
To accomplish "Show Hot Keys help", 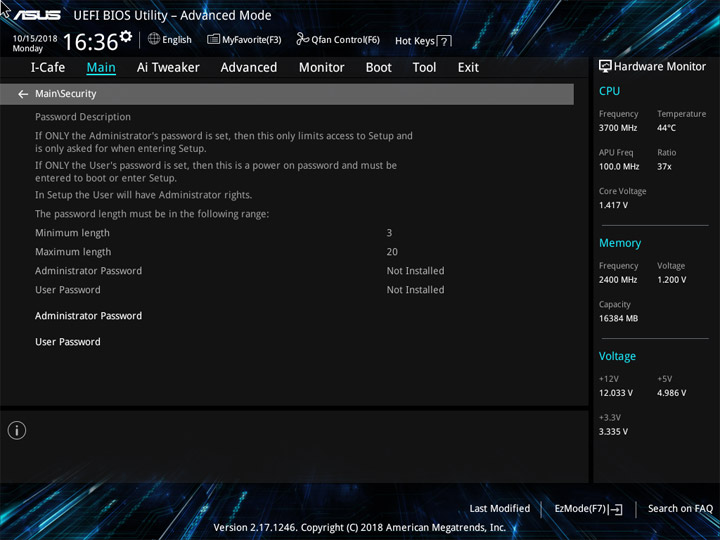I will pos(415,41).
